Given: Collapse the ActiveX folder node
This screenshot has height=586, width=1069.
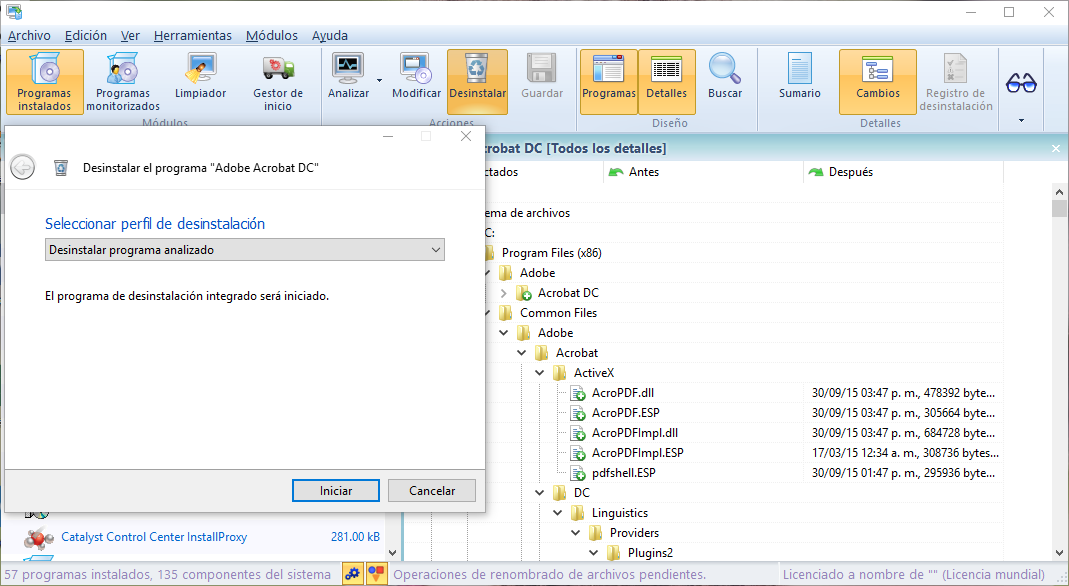Looking at the screenshot, I should point(540,373).
